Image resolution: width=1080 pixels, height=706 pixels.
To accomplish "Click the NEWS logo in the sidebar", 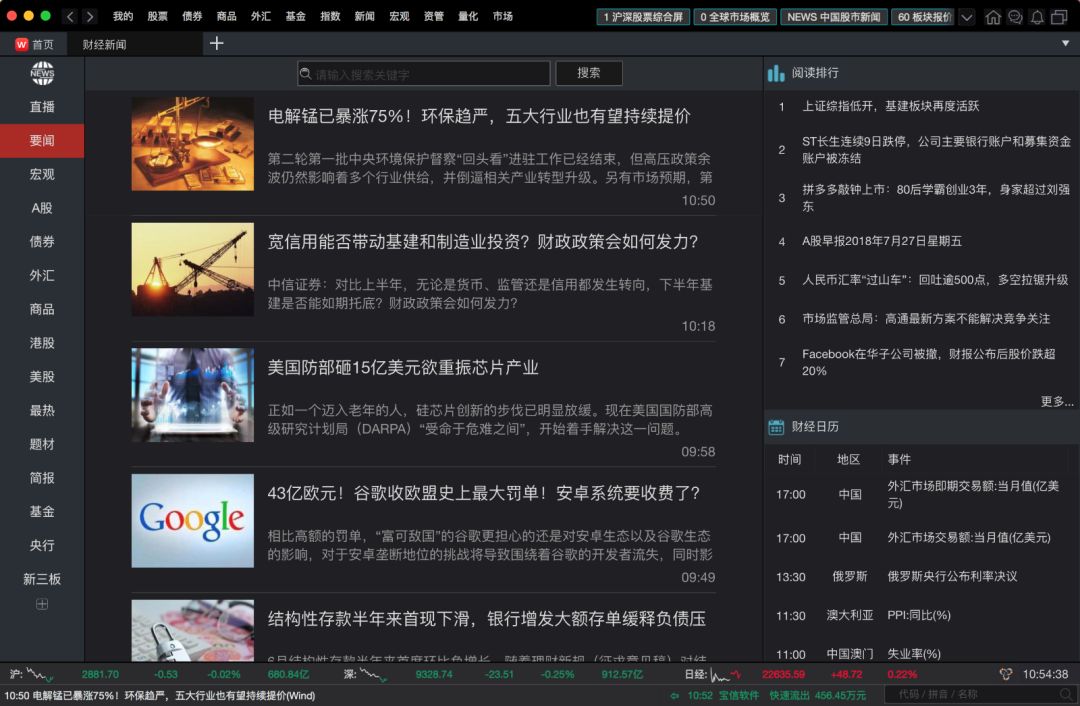I will tap(40, 73).
